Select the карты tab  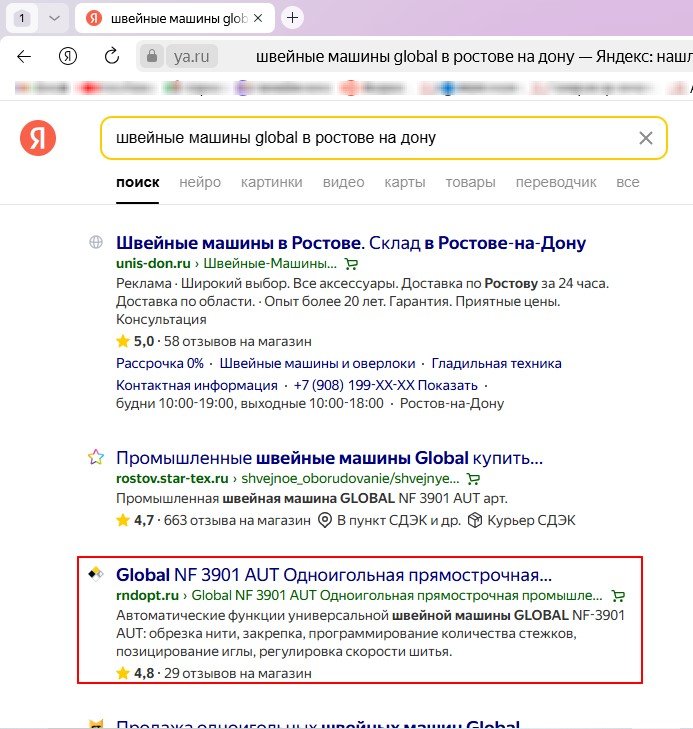click(x=405, y=182)
